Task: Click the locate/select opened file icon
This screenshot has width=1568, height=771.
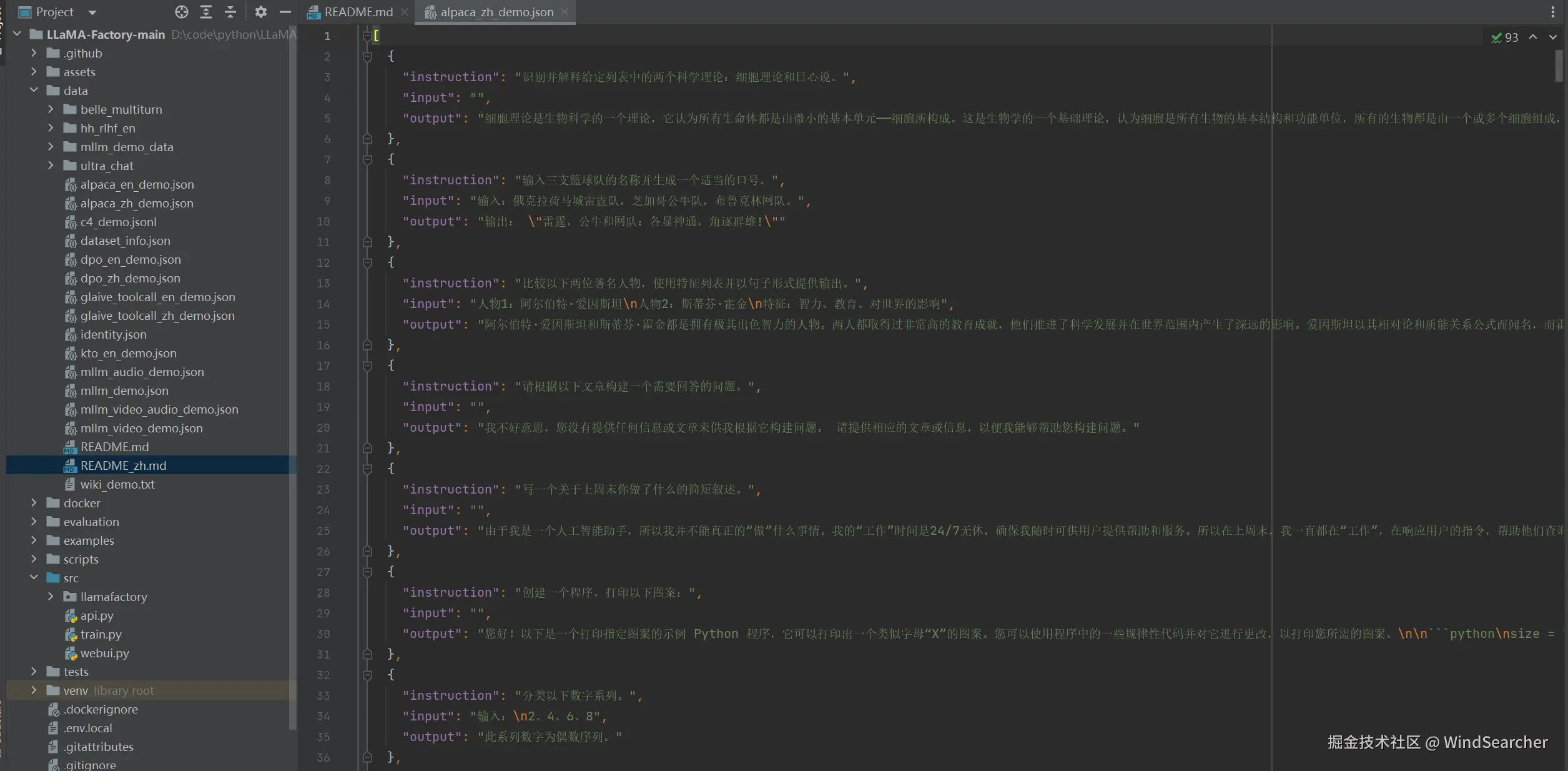Action: (x=181, y=12)
